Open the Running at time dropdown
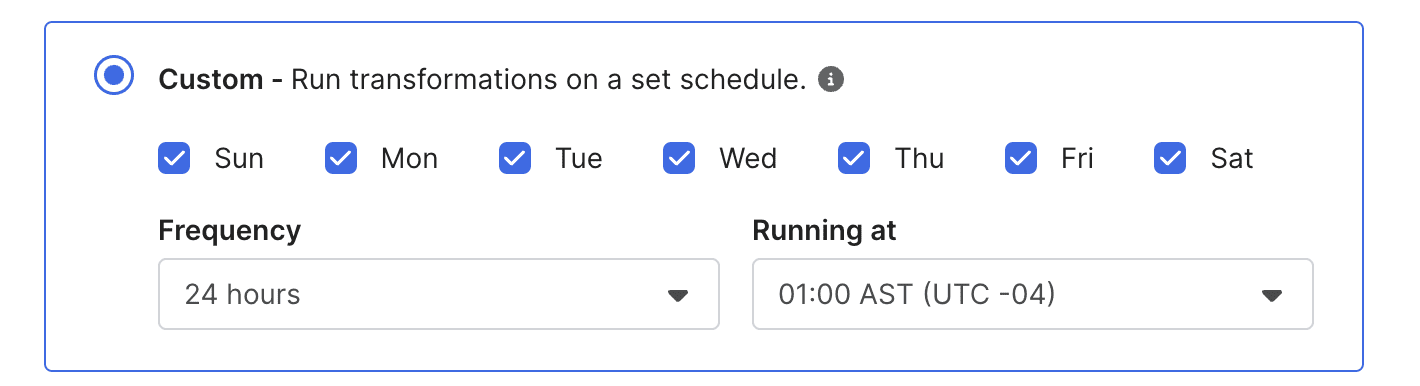 [1033, 294]
